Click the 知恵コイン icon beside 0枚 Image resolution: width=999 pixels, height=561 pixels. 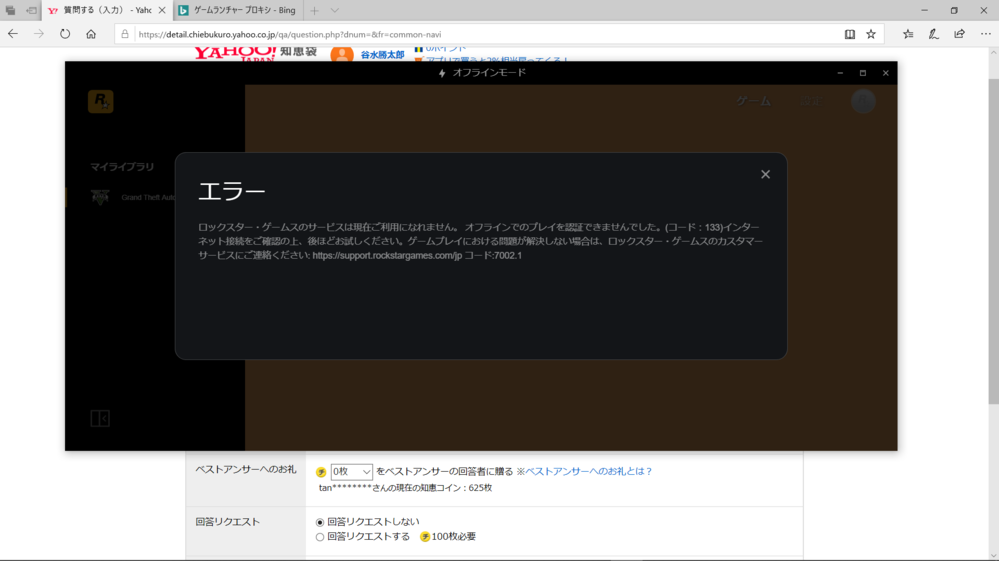click(x=321, y=472)
